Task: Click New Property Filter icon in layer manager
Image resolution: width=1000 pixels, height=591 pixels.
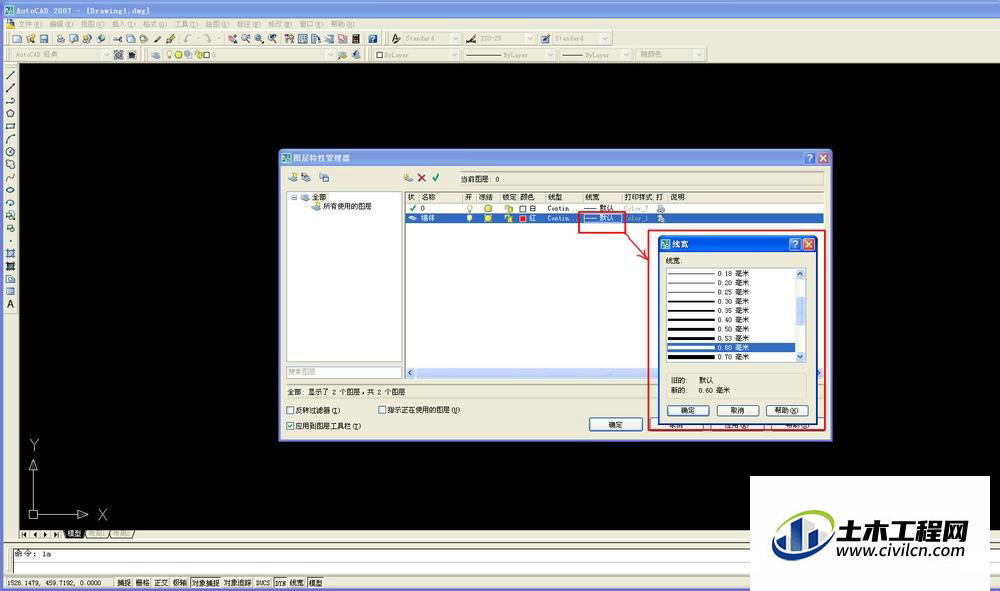Action: [293, 177]
